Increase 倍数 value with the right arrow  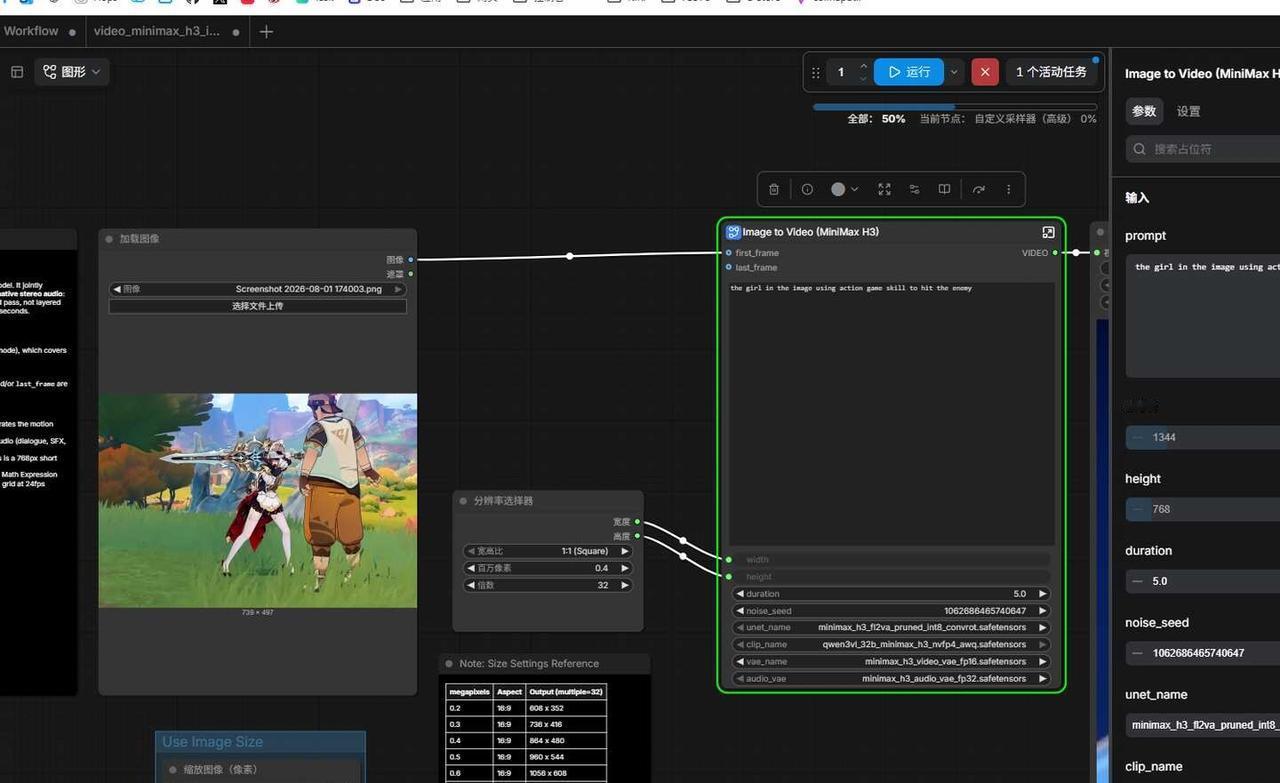[x=625, y=585]
